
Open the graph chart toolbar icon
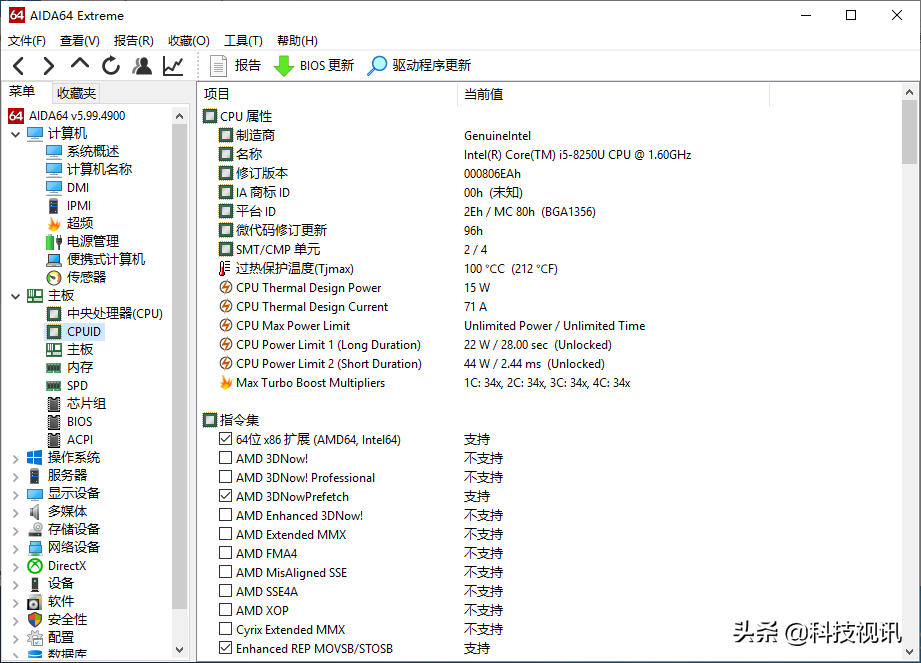click(x=173, y=66)
